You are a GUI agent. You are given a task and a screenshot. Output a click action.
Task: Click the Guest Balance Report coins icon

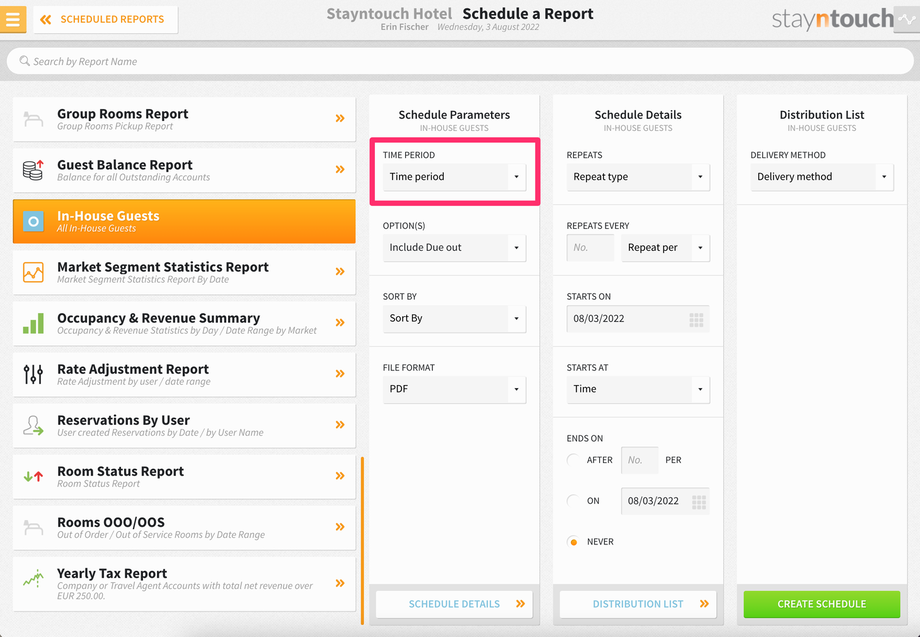click(33, 170)
